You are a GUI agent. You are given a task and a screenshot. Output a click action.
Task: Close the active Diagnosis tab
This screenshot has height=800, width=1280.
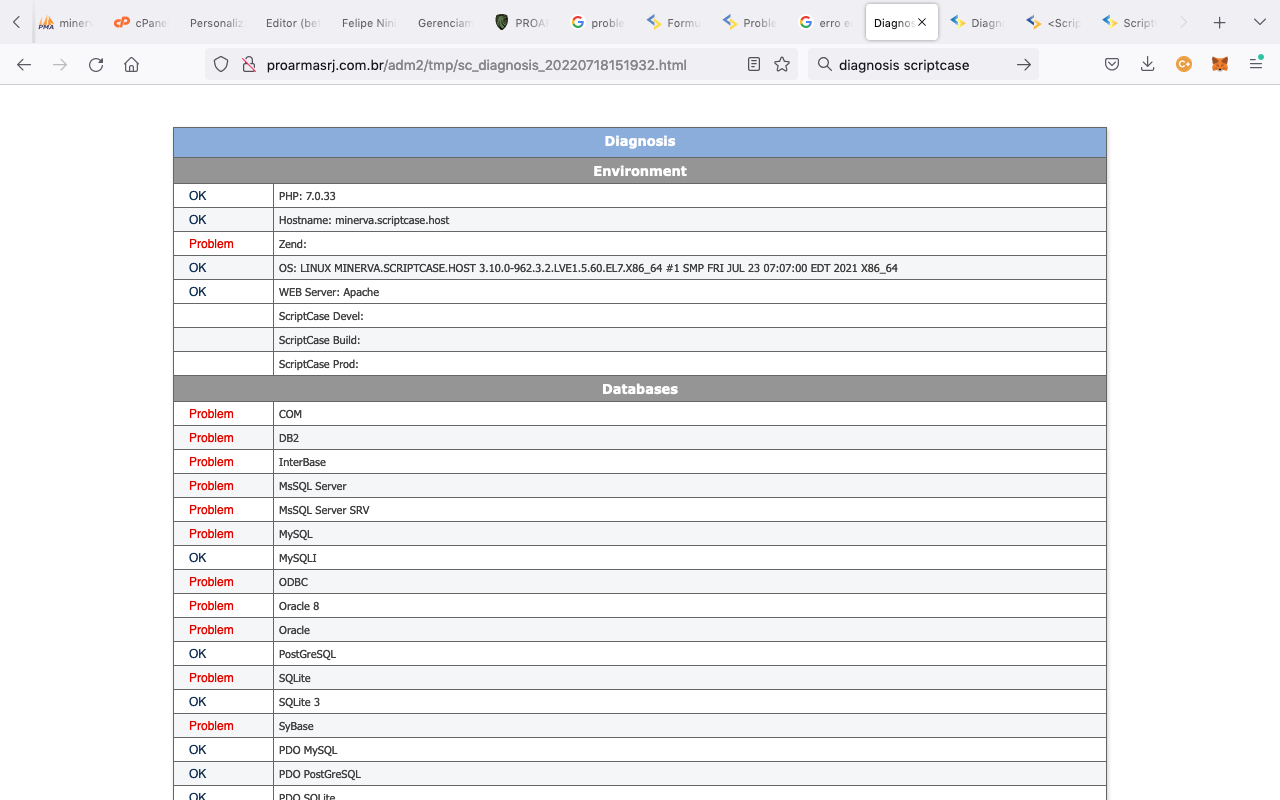coord(922,22)
